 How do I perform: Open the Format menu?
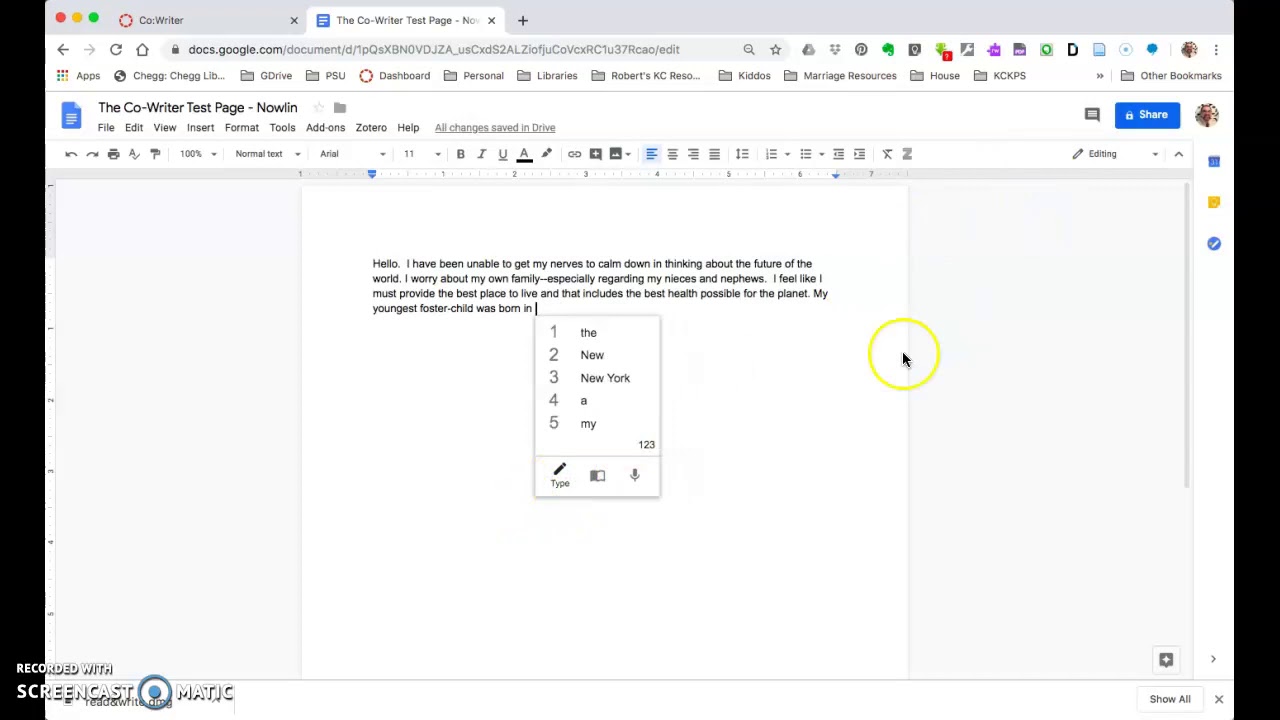click(x=242, y=128)
